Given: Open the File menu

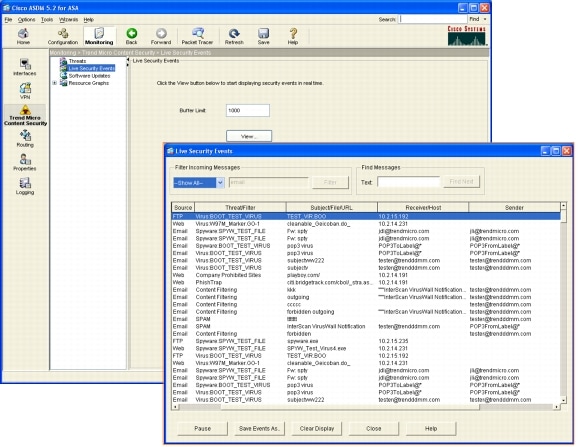Looking at the screenshot, I should pyautogui.click(x=8, y=20).
